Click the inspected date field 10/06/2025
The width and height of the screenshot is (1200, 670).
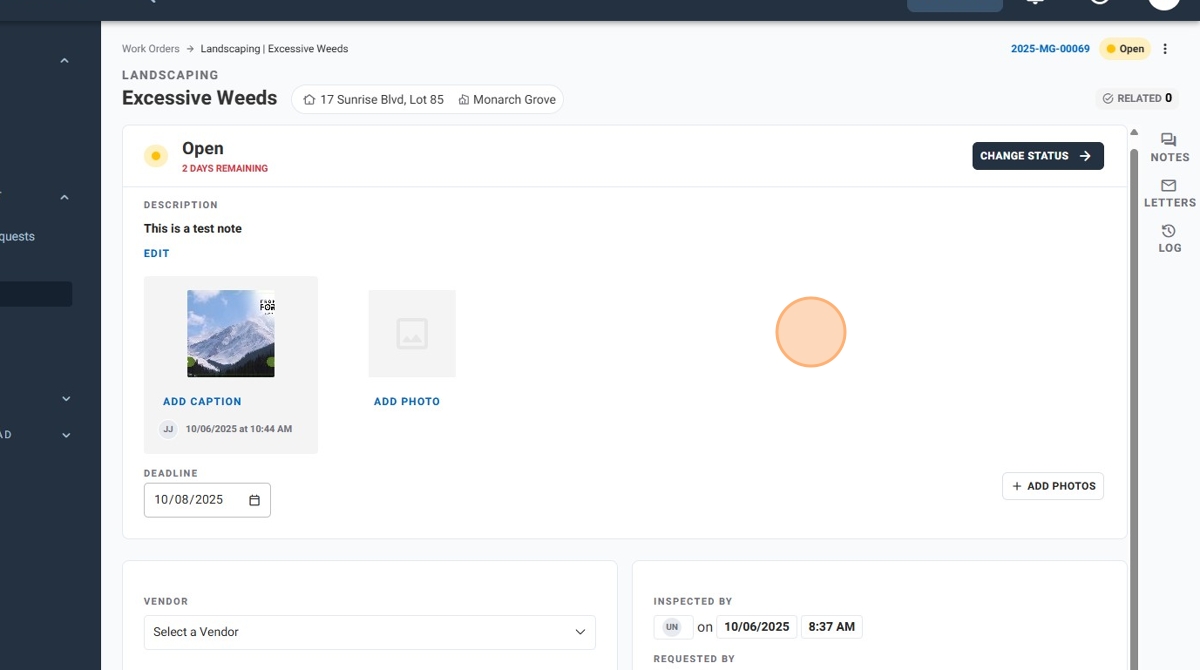pos(757,627)
